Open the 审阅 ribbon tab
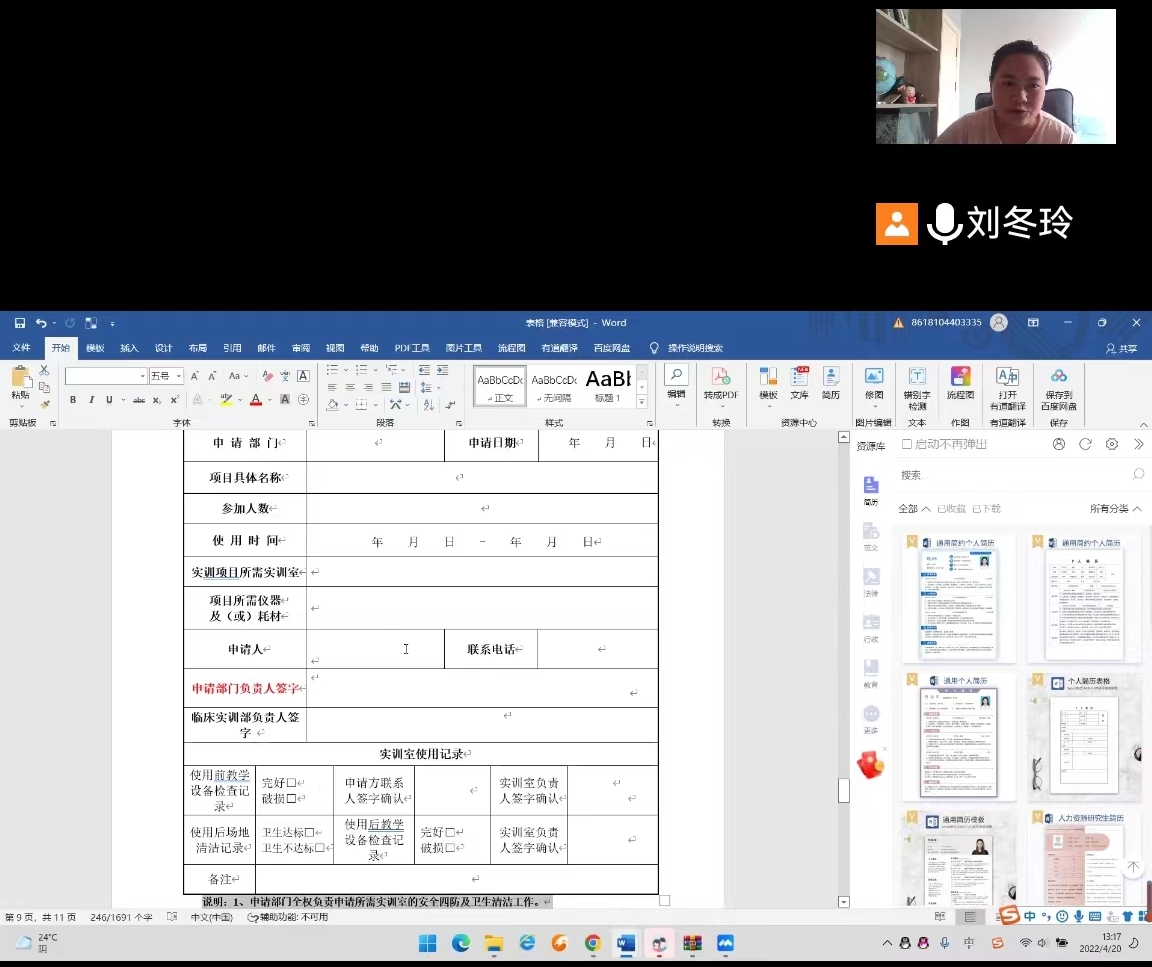 tap(300, 348)
